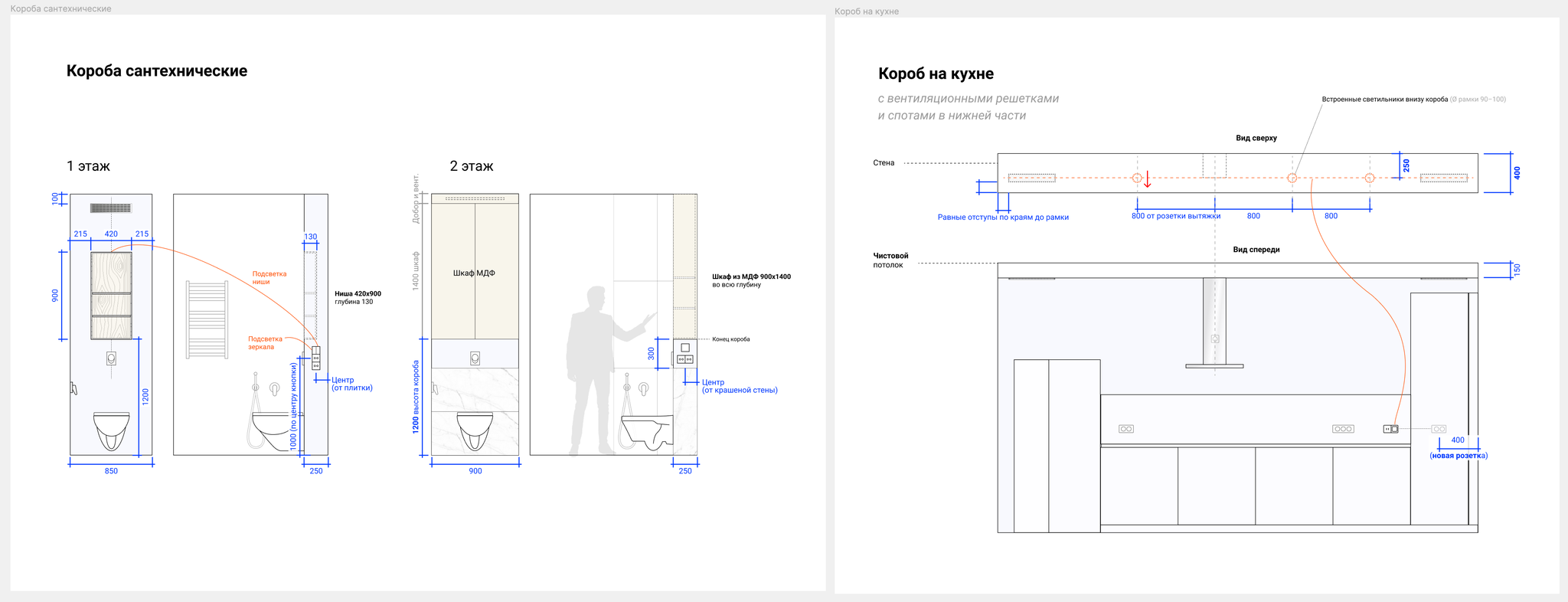Select the 'Ниша 420х900' label

point(358,294)
